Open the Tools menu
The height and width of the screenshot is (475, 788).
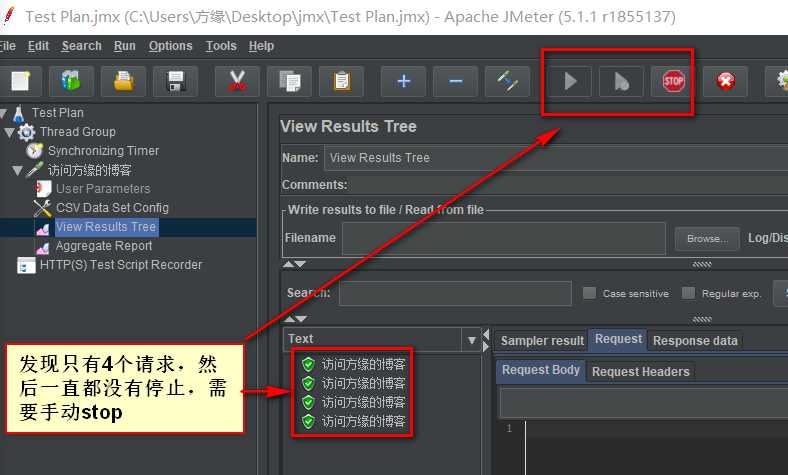coord(221,46)
